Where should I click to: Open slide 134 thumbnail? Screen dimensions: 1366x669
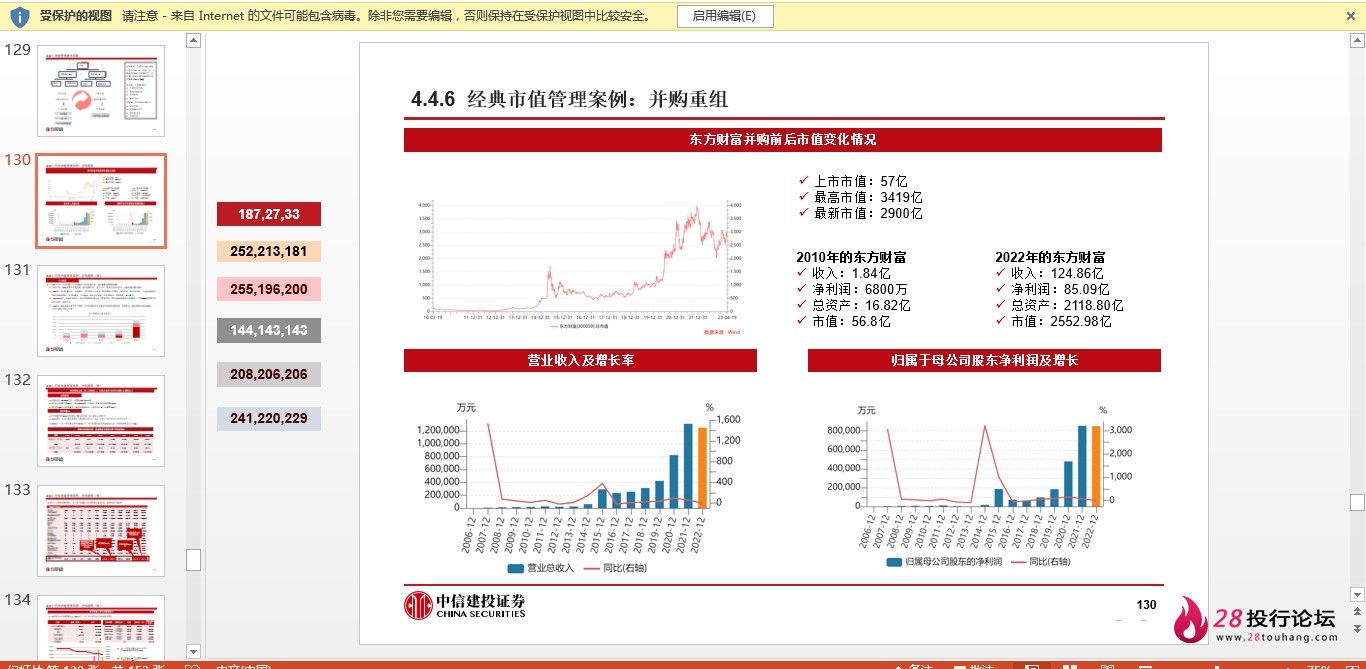(x=101, y=627)
